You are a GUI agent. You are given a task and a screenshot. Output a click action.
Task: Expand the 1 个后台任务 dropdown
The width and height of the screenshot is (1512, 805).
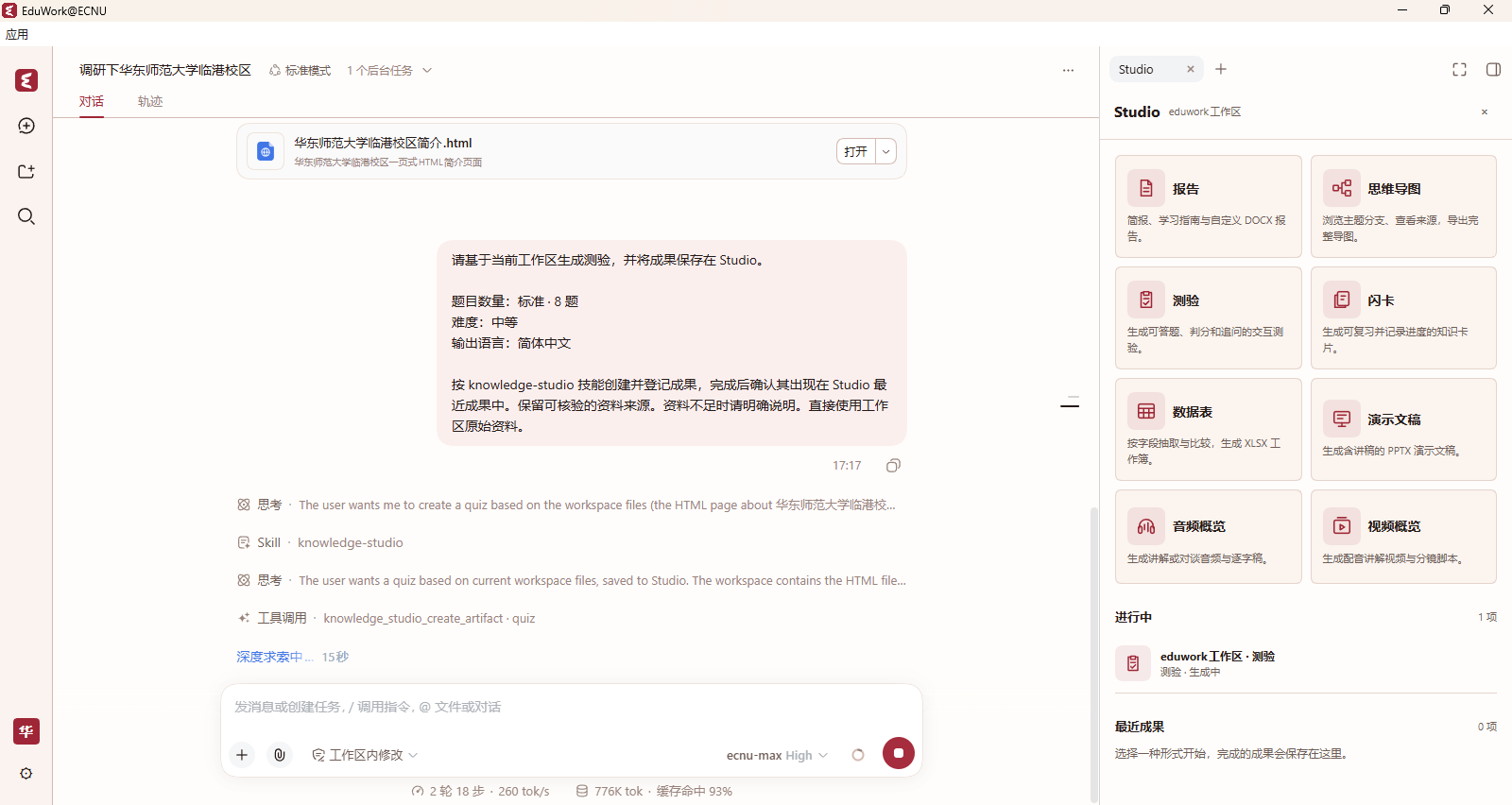coord(389,70)
